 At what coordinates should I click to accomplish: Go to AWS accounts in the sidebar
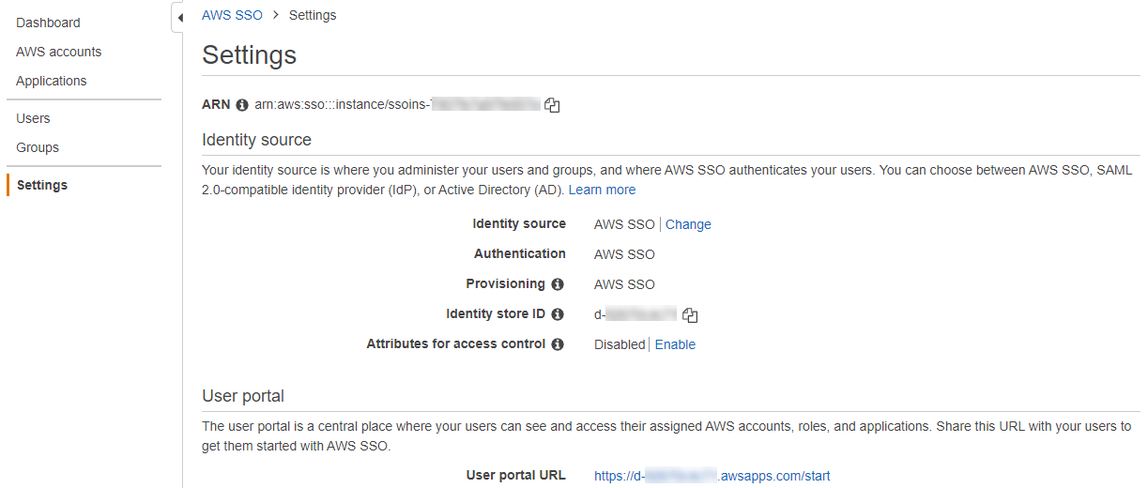coord(59,52)
